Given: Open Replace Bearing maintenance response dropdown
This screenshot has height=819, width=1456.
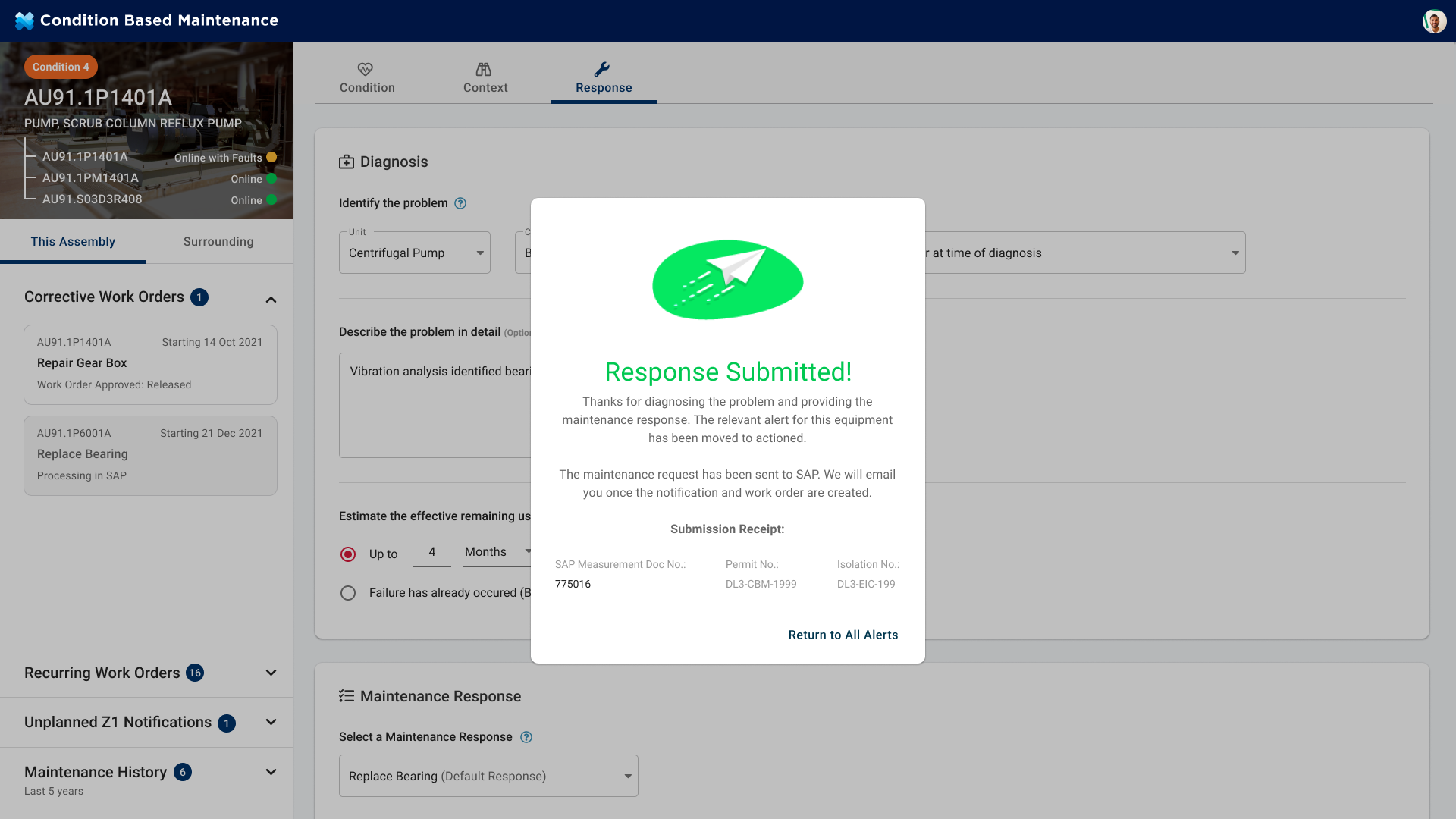Looking at the screenshot, I should click(488, 776).
